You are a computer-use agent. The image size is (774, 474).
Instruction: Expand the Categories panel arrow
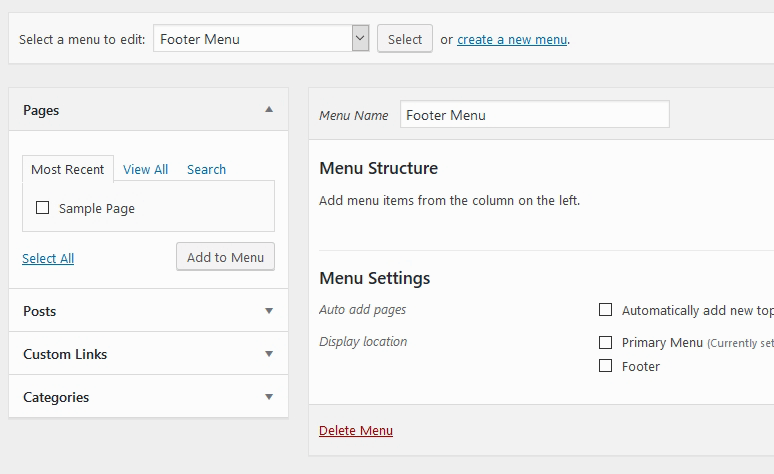click(268, 397)
